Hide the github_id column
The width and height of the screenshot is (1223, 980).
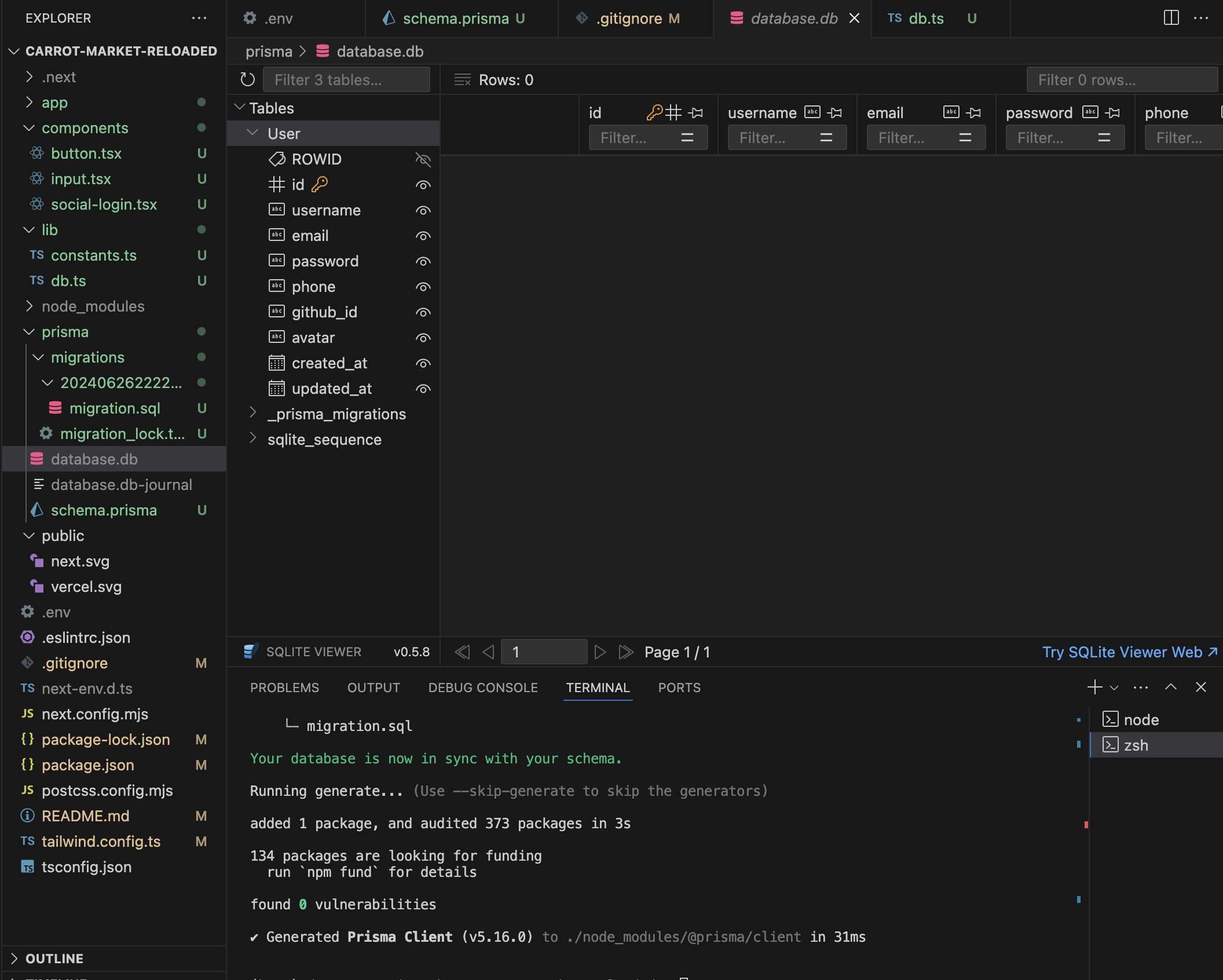[x=423, y=312]
